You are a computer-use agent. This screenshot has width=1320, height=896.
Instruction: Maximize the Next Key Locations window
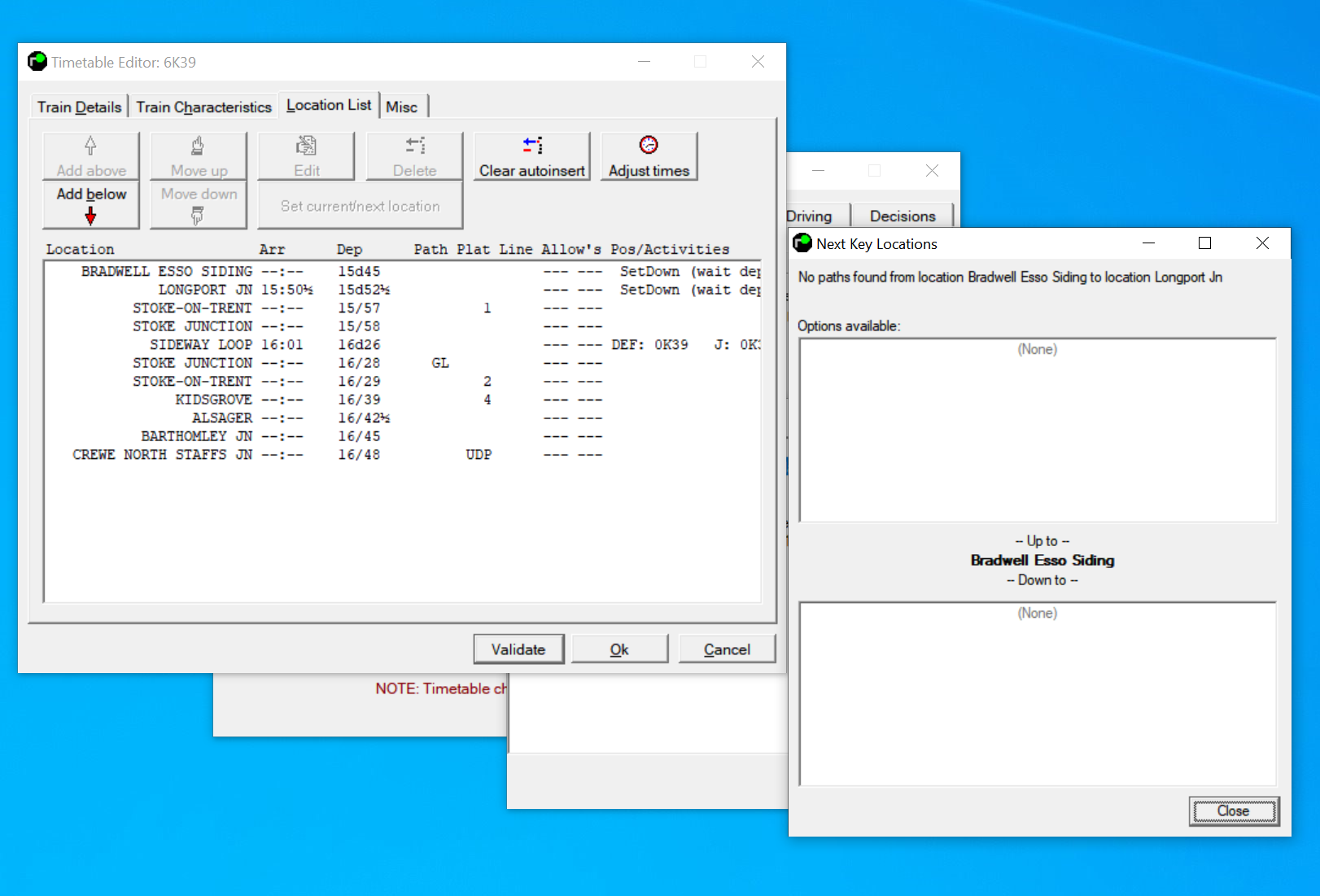(x=1205, y=243)
